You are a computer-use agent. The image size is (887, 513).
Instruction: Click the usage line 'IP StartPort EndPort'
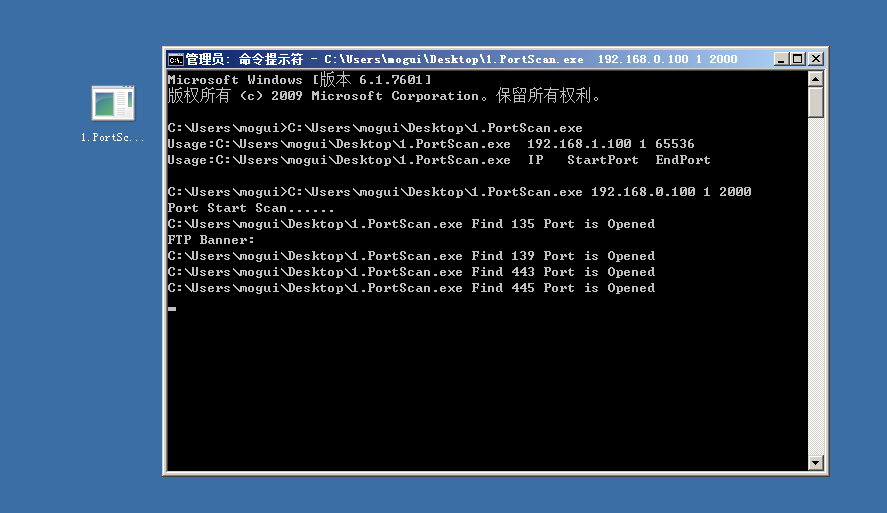click(439, 160)
